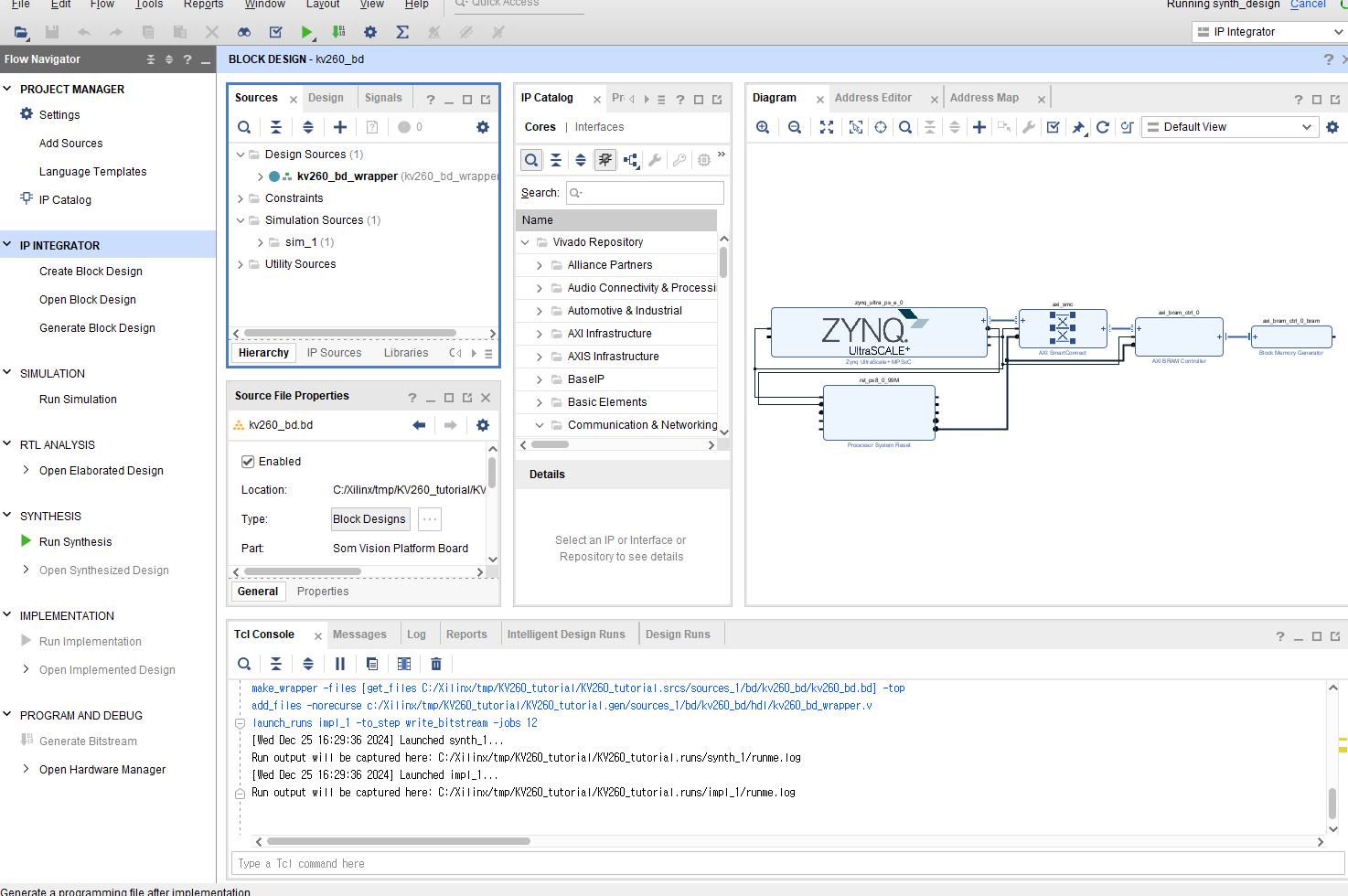Click Zynq UltraScale+ block in diagram
1348x896 pixels.
point(879,332)
